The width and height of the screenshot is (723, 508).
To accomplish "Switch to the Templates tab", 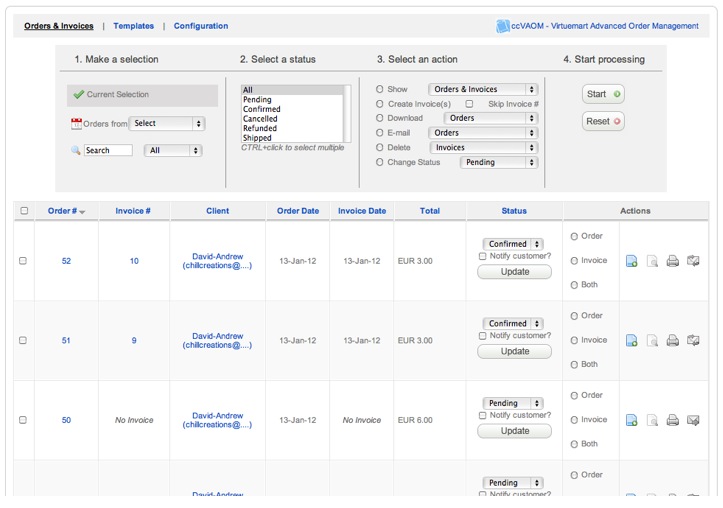I will pos(133,26).
